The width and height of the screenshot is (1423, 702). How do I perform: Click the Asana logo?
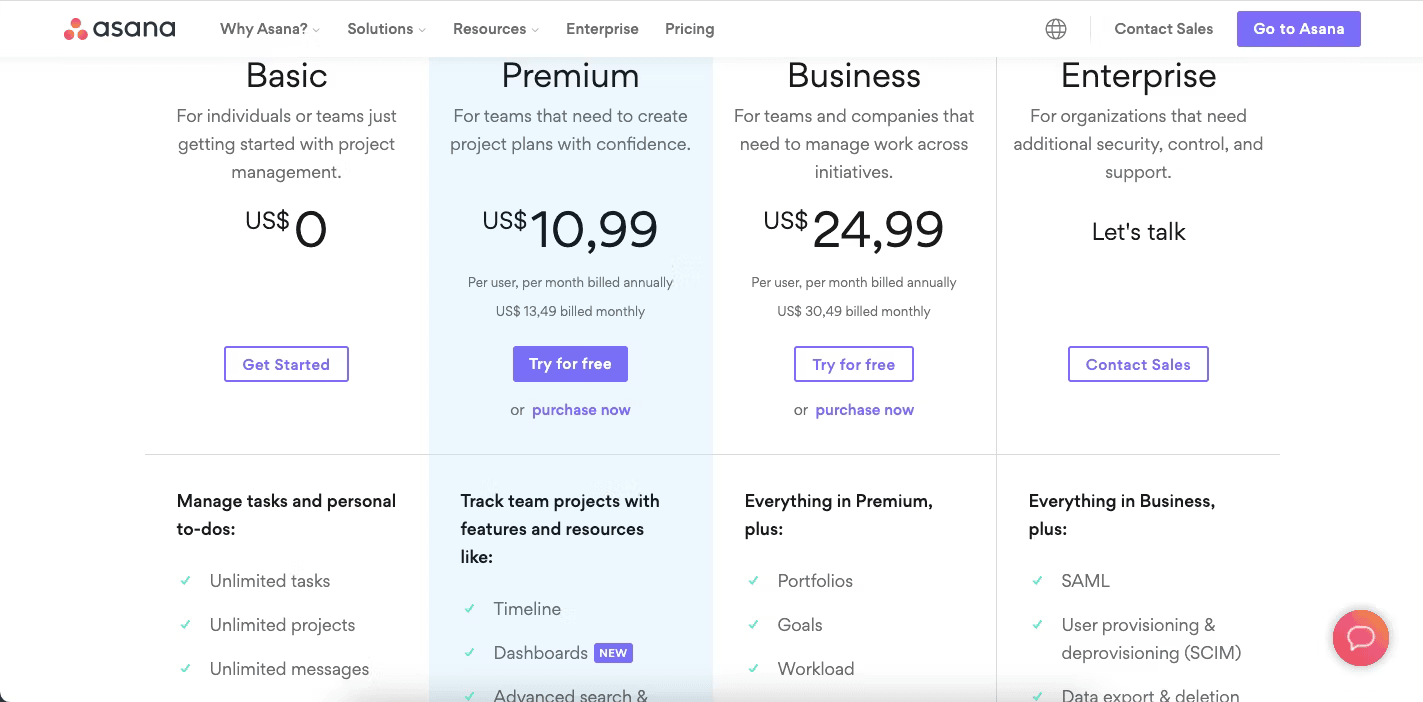pyautogui.click(x=119, y=29)
